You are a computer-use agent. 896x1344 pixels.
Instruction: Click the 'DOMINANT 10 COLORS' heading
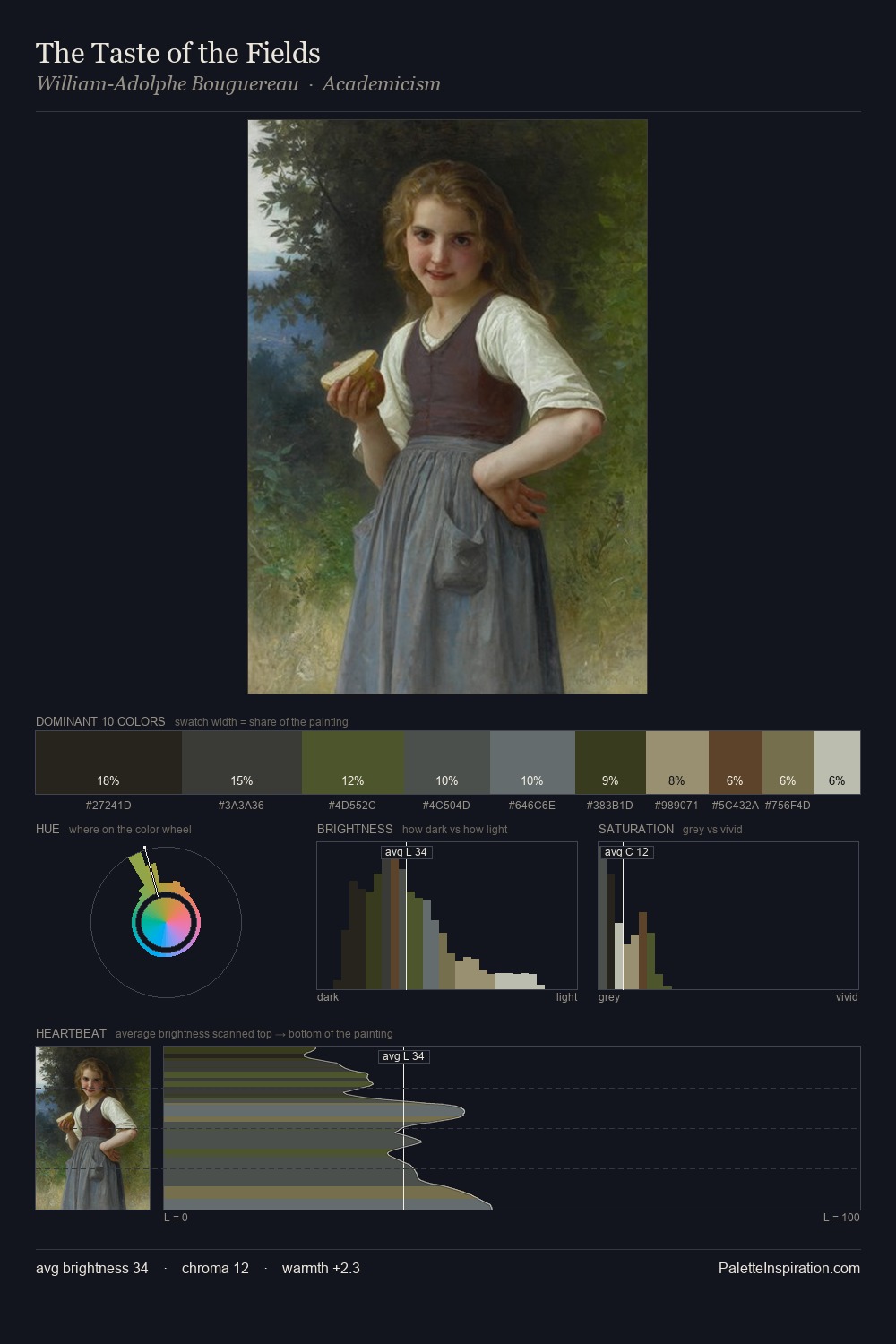click(x=100, y=721)
